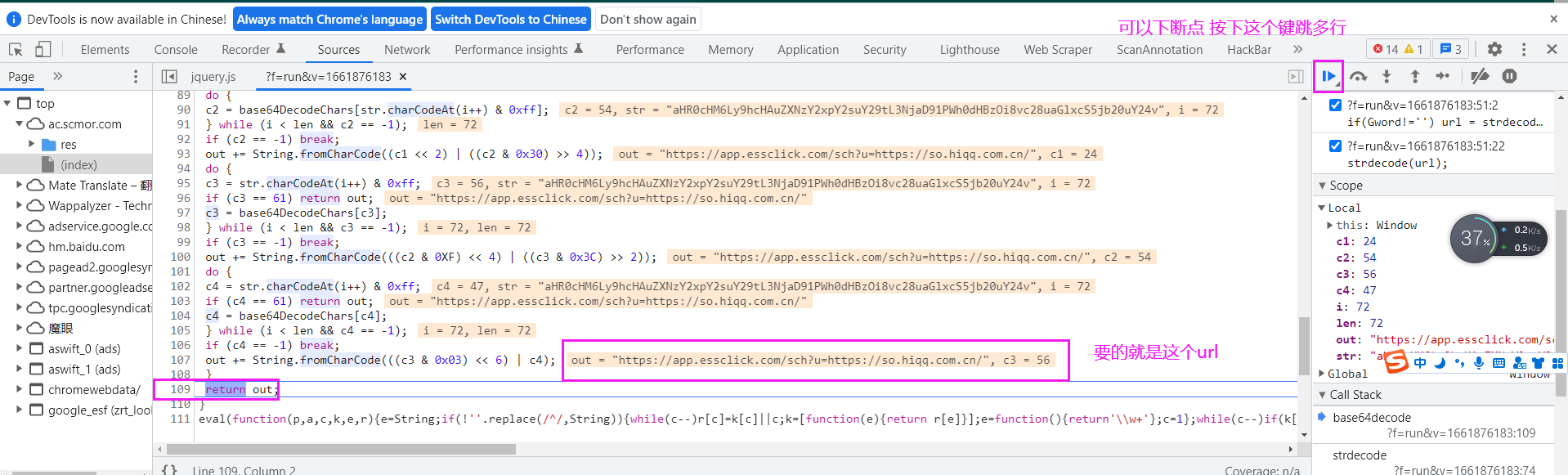Click the step over function icon
Screen dimensions: 1568x475
point(1358,76)
